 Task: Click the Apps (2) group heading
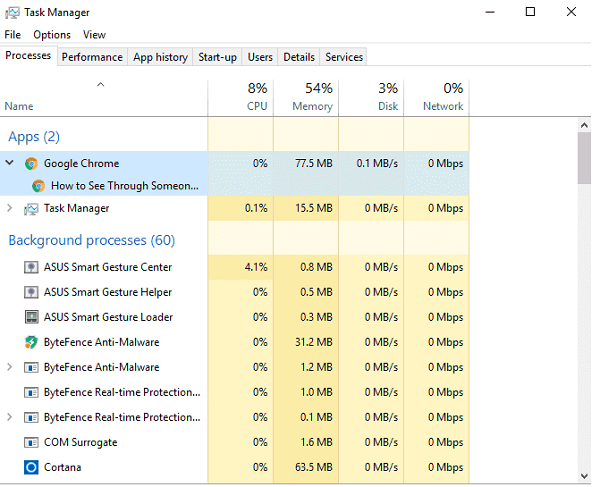pos(34,137)
